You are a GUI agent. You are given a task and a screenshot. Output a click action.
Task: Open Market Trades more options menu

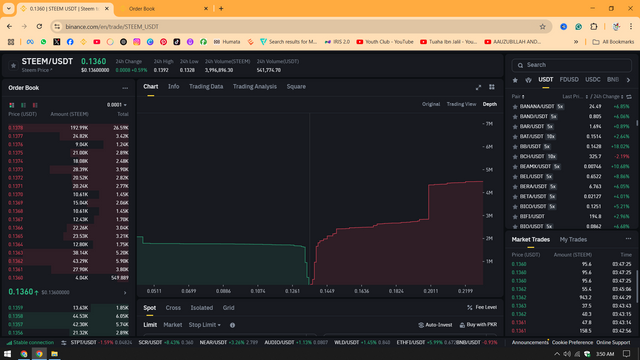point(628,239)
